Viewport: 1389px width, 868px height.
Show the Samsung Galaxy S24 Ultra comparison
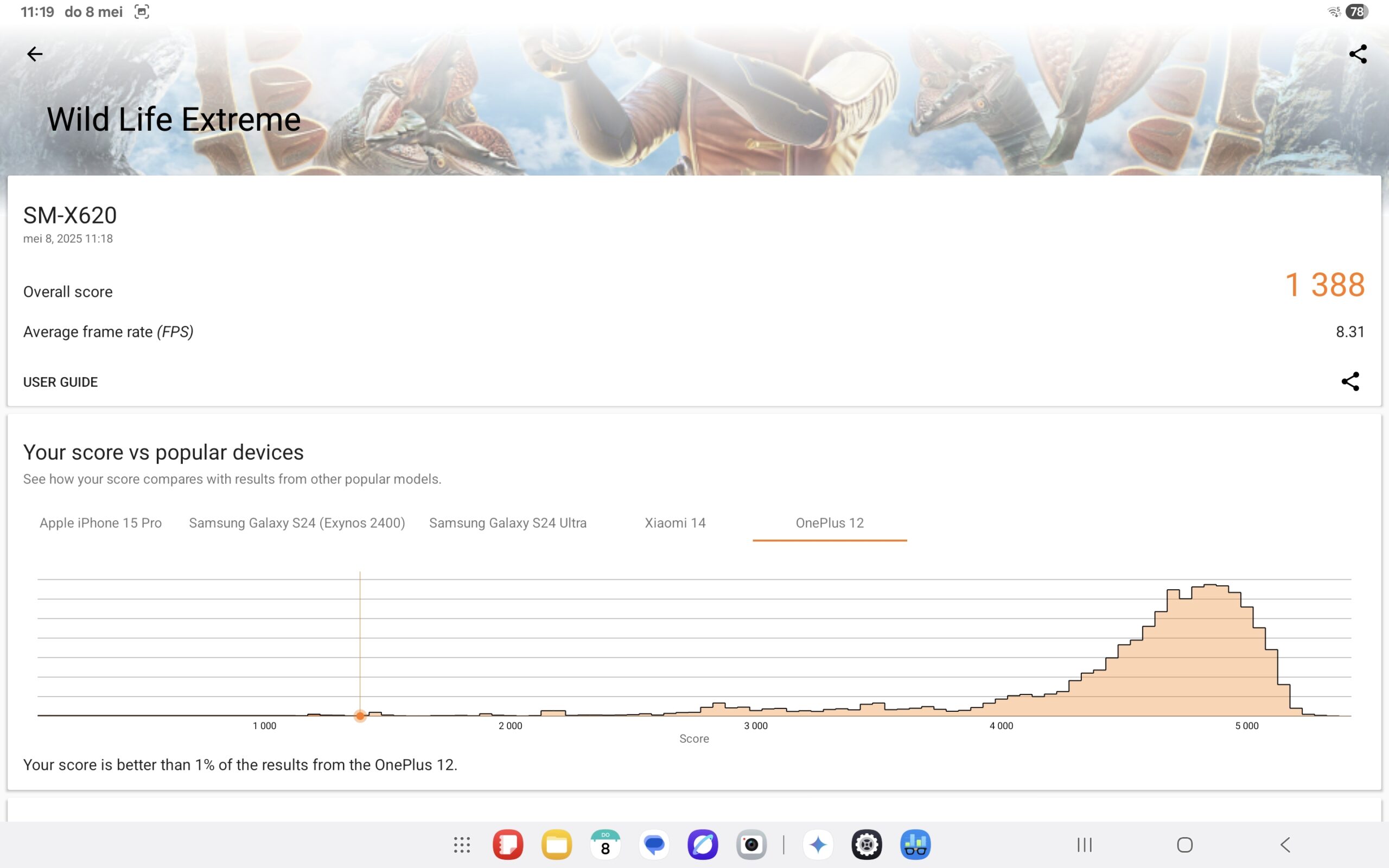pyautogui.click(x=507, y=523)
